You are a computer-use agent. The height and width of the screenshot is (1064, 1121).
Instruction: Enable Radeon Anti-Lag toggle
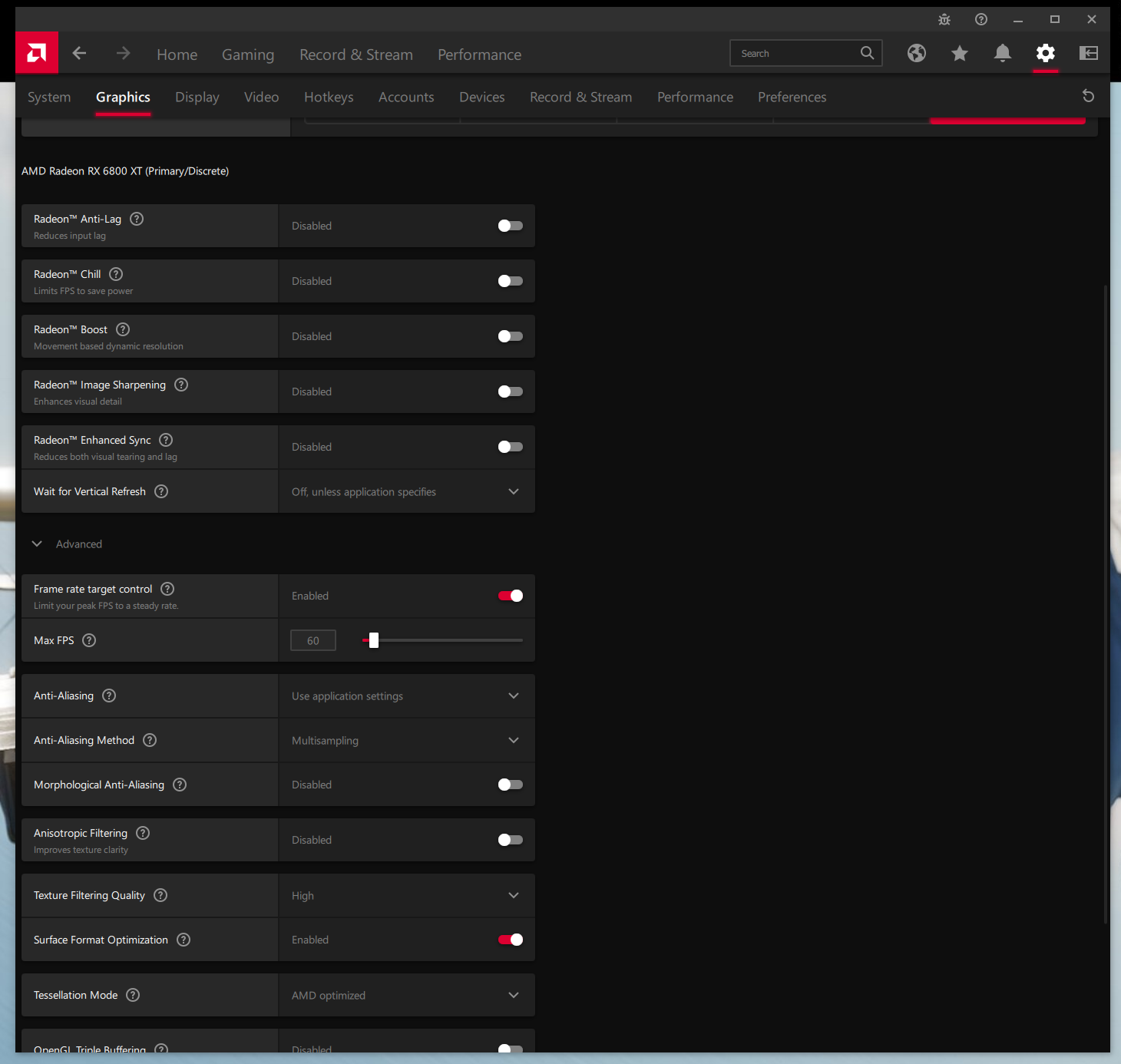tap(510, 226)
